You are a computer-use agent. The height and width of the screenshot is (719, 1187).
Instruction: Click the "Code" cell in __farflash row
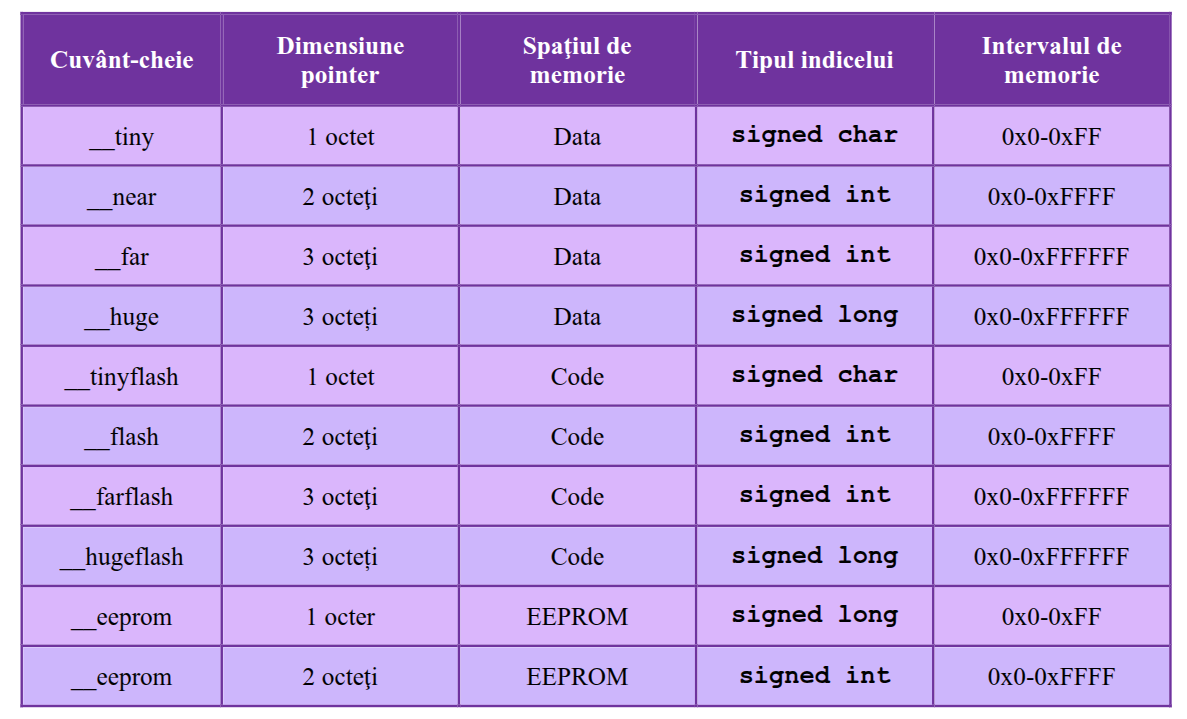click(x=577, y=497)
